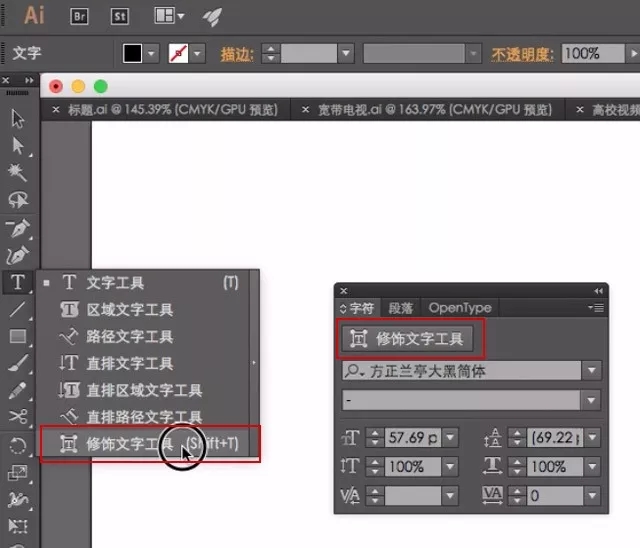Image resolution: width=640 pixels, height=548 pixels.
Task: Select the Line Segment tool
Action: 18,309
